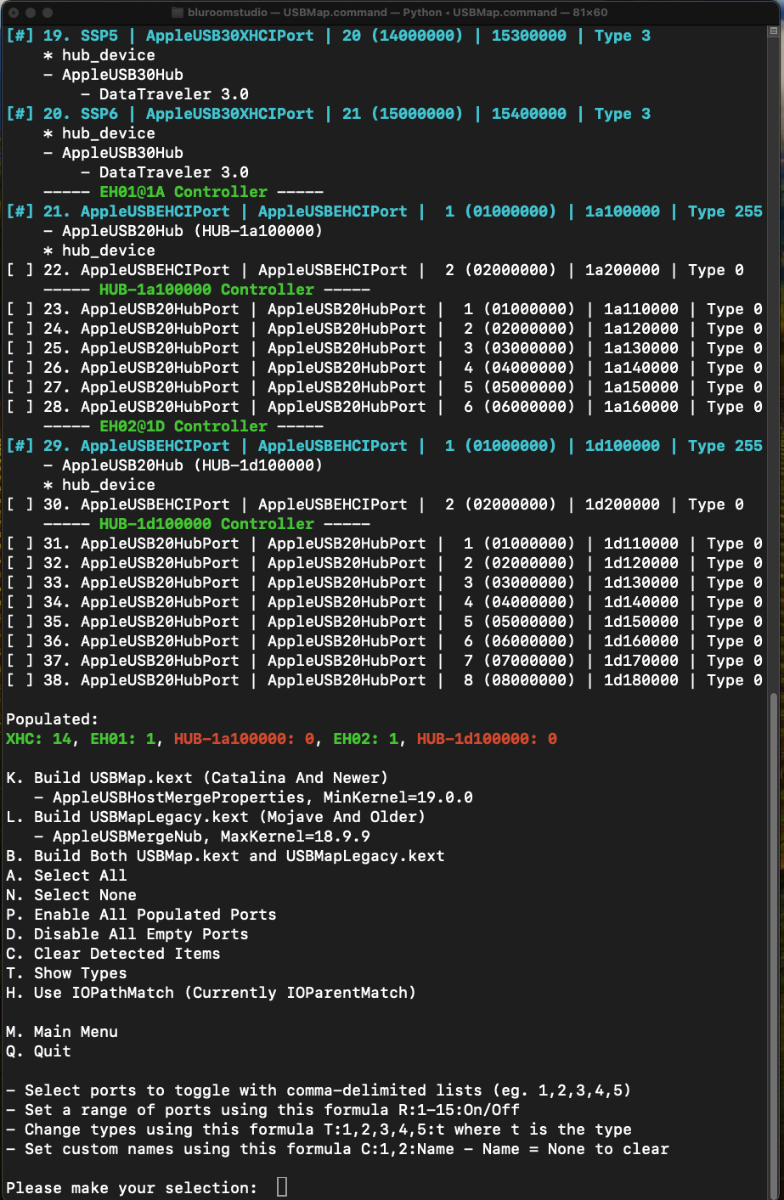Click option 'A. Select All'
This screenshot has height=1200, width=784.
pos(66,875)
